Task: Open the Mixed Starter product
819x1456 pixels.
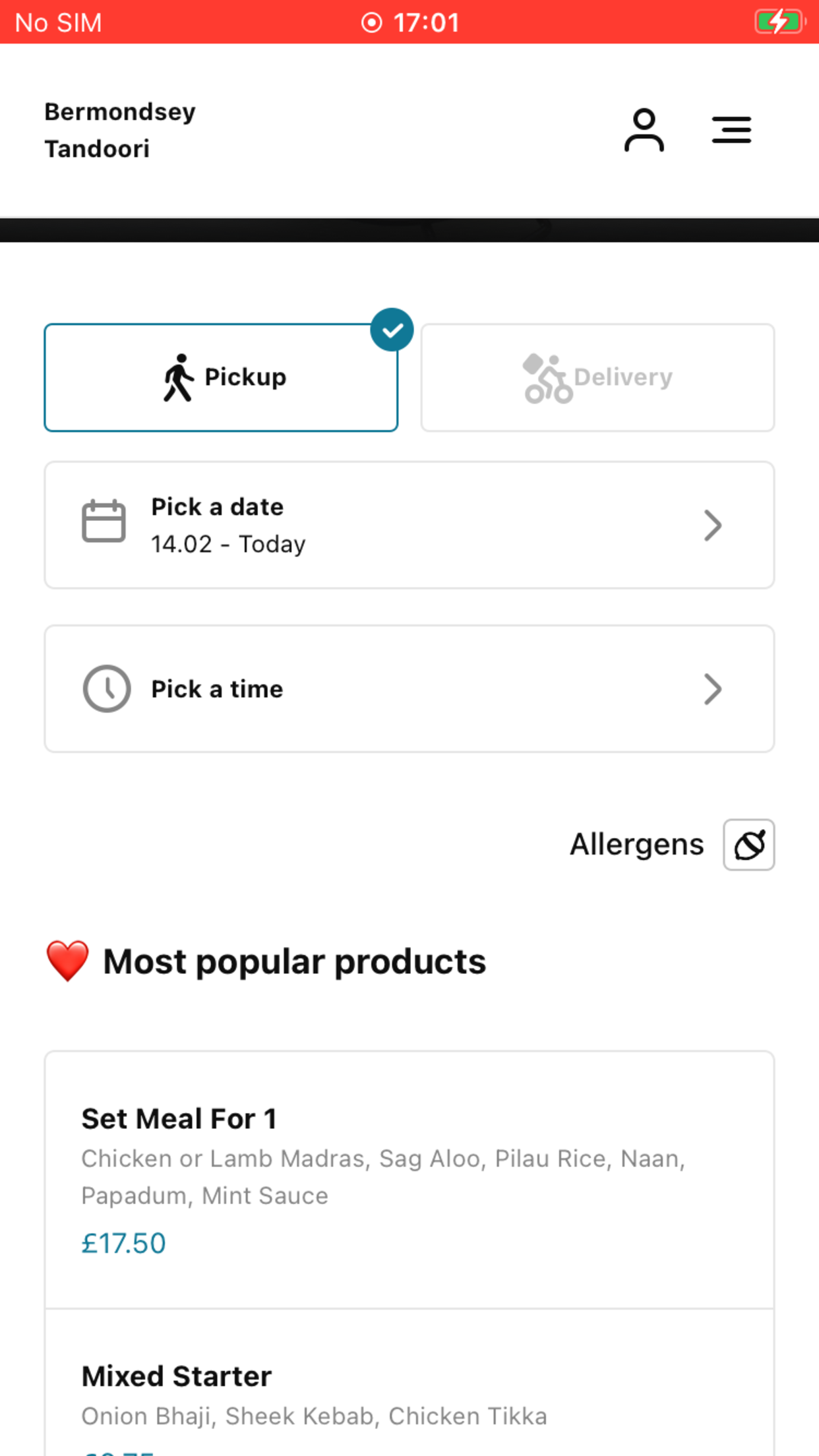Action: tap(409, 1383)
